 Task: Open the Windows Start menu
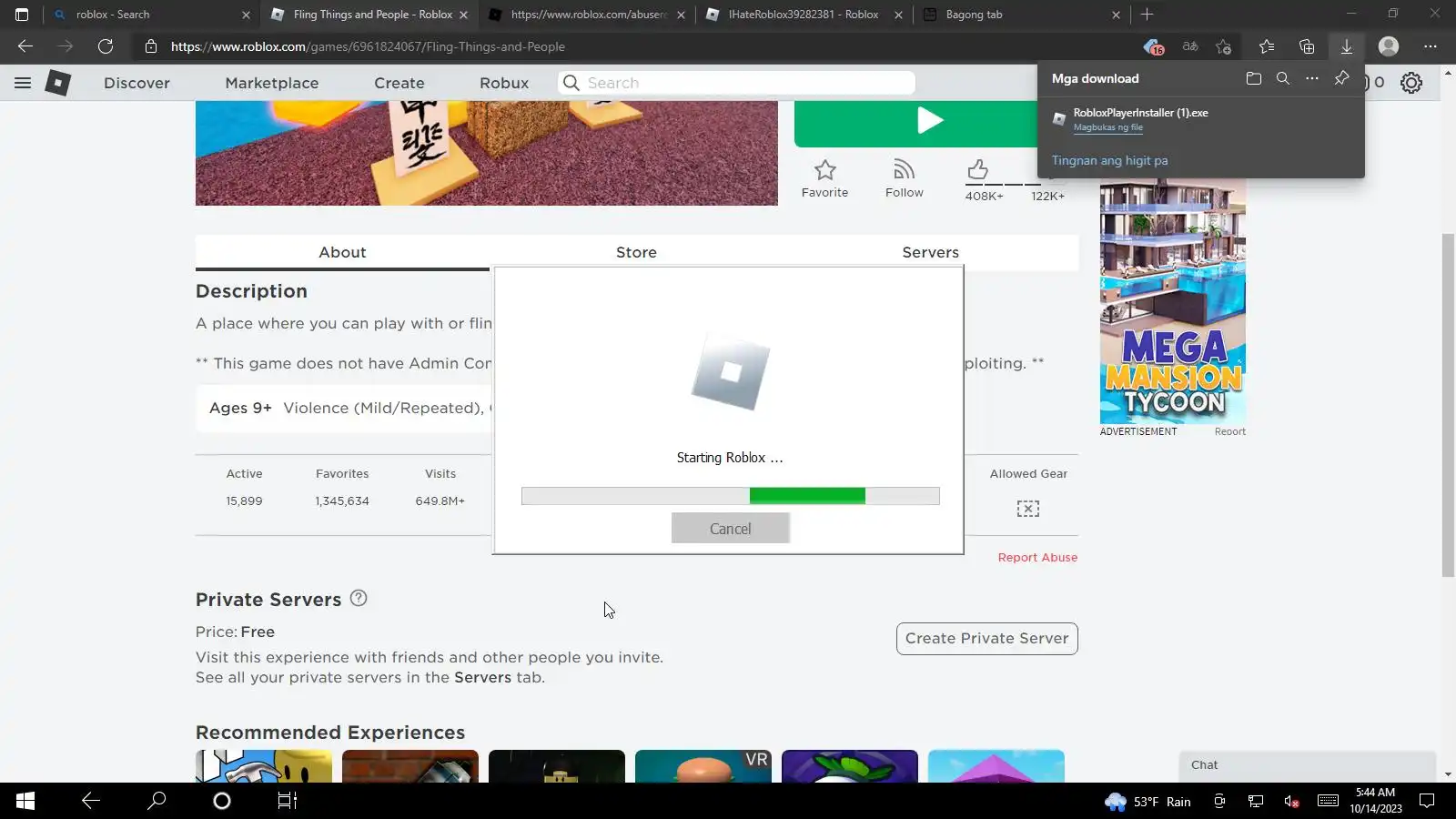[25, 801]
